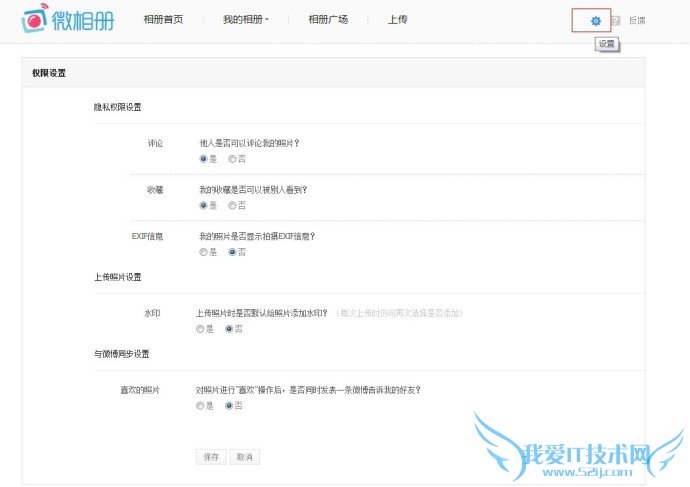Select 否 for EXIF信息 display
This screenshot has height=487, width=690.
point(232,252)
